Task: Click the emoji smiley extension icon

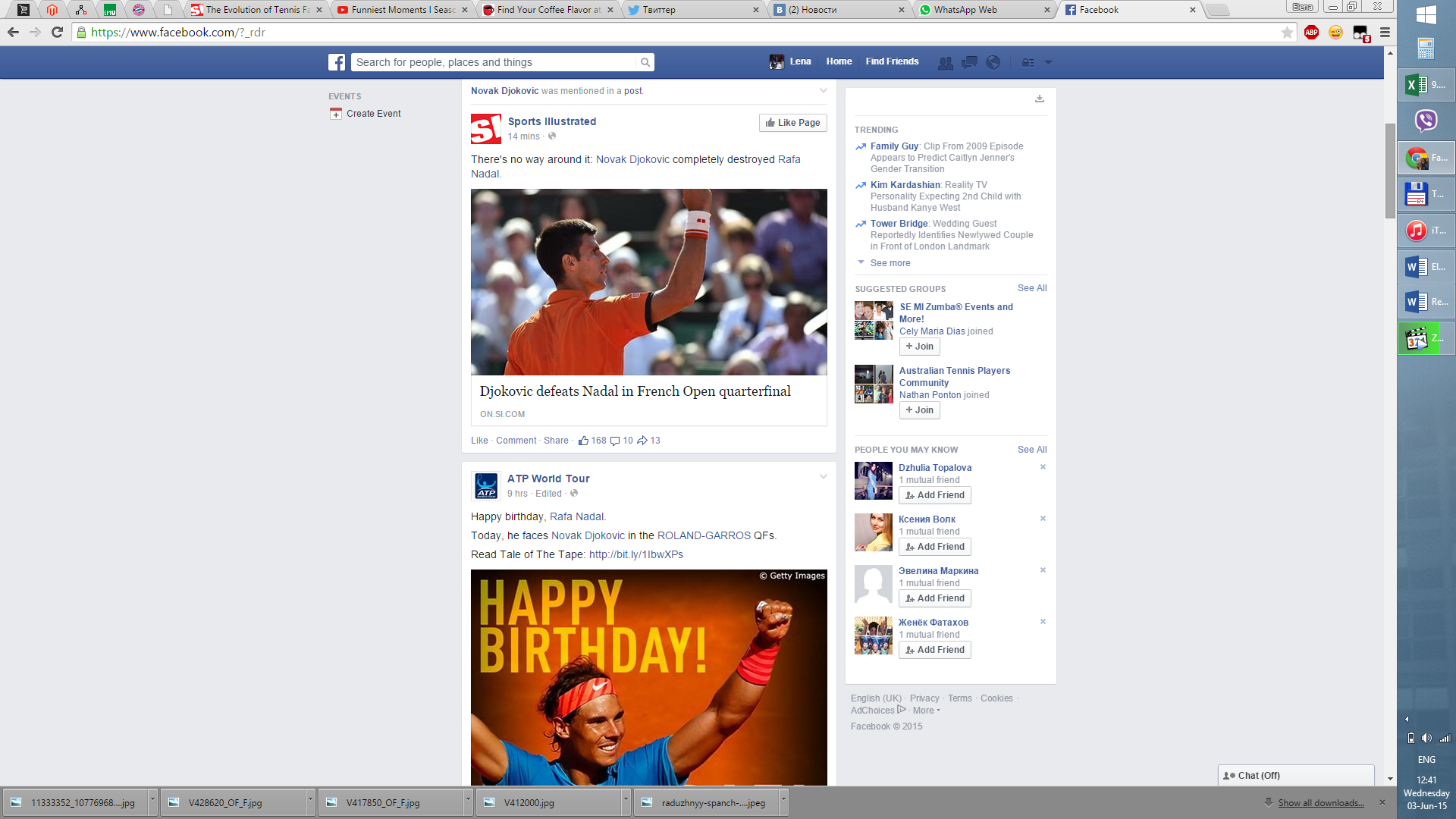Action: pyautogui.click(x=1335, y=32)
